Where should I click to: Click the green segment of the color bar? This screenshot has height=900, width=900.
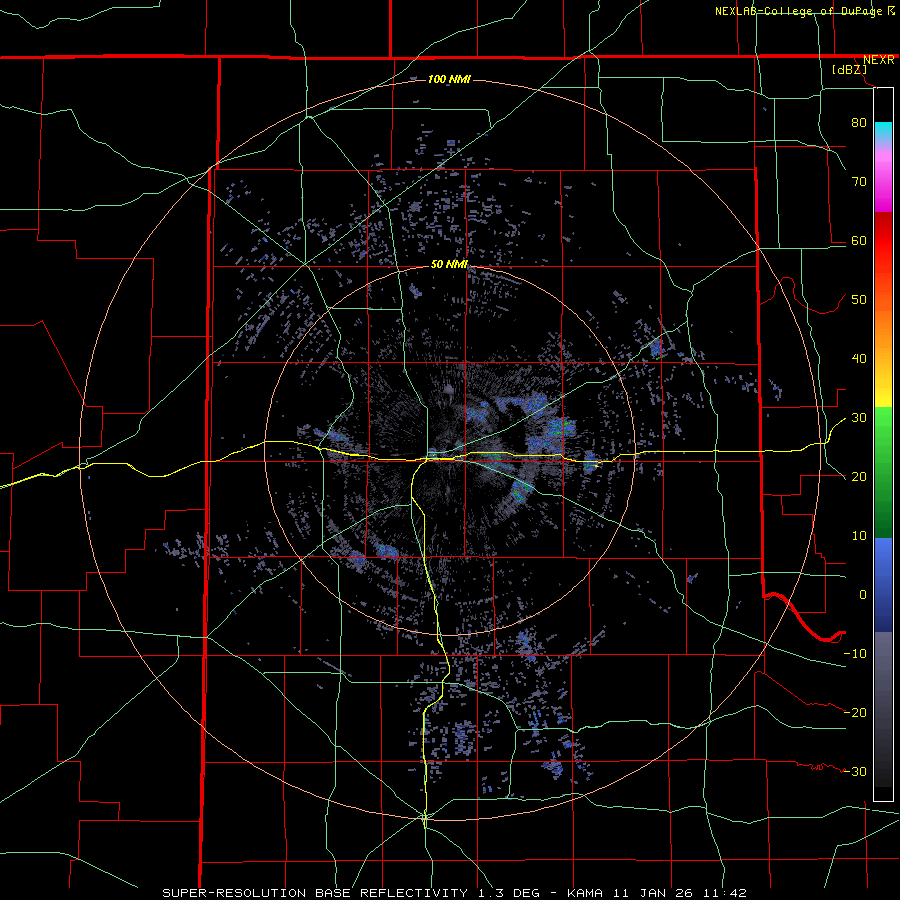883,472
